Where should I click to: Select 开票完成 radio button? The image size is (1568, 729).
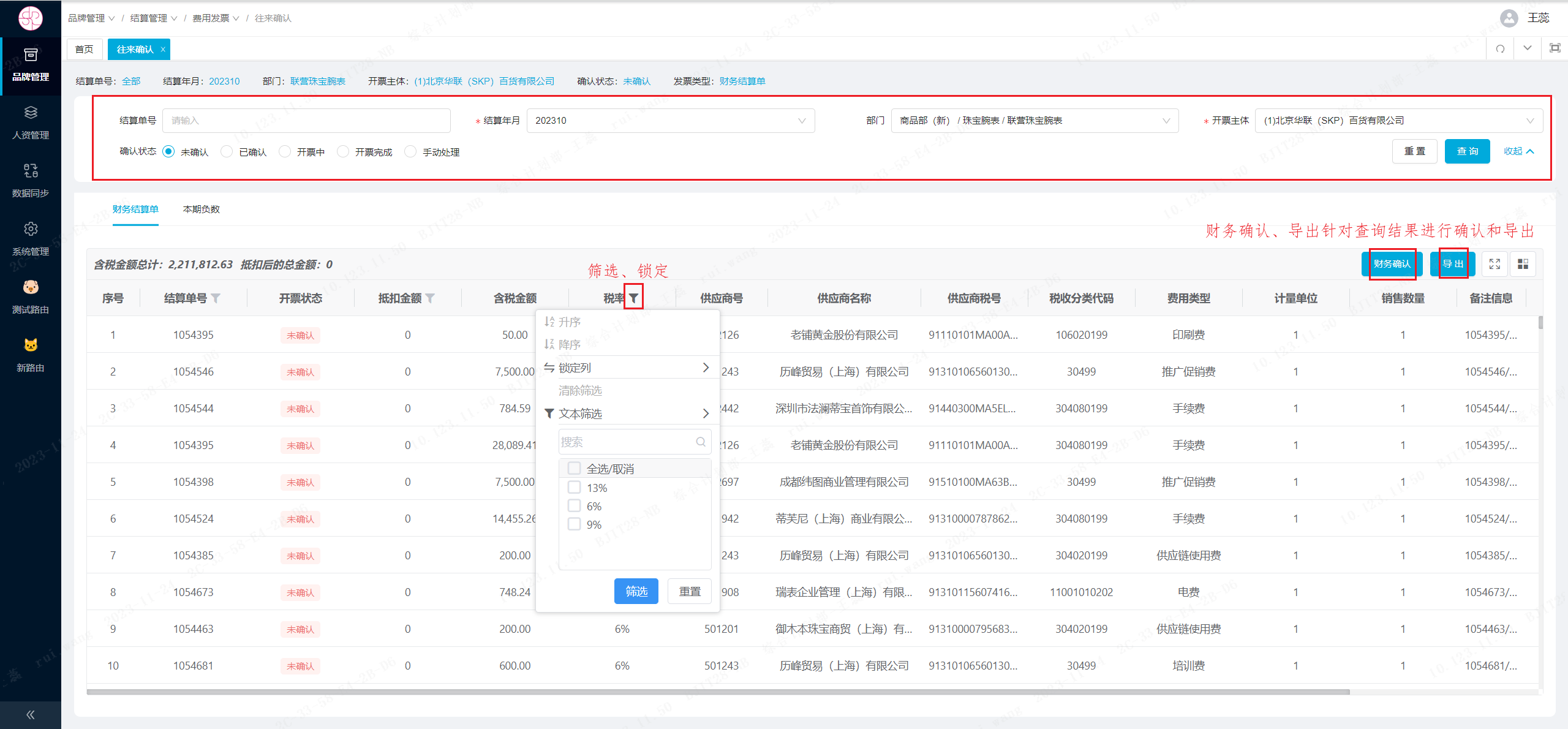pyautogui.click(x=343, y=151)
